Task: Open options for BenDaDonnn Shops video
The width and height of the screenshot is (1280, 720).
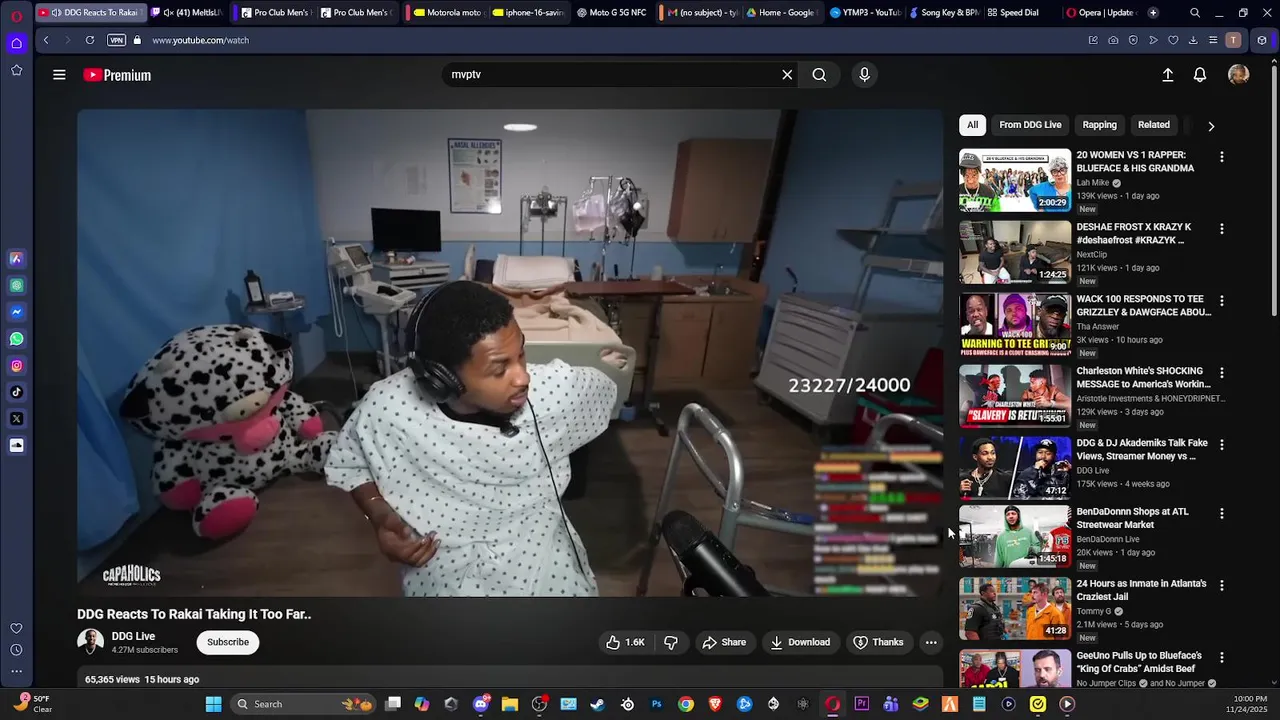Action: [1221, 514]
